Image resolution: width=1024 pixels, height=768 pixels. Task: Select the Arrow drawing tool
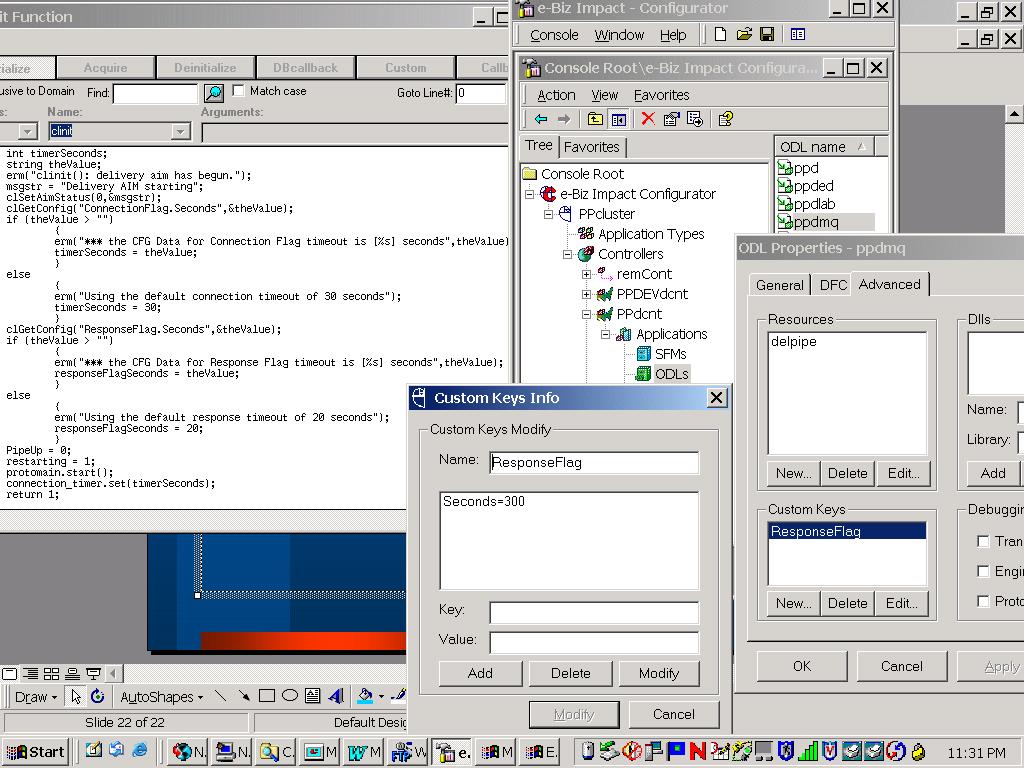pyautogui.click(x=244, y=696)
